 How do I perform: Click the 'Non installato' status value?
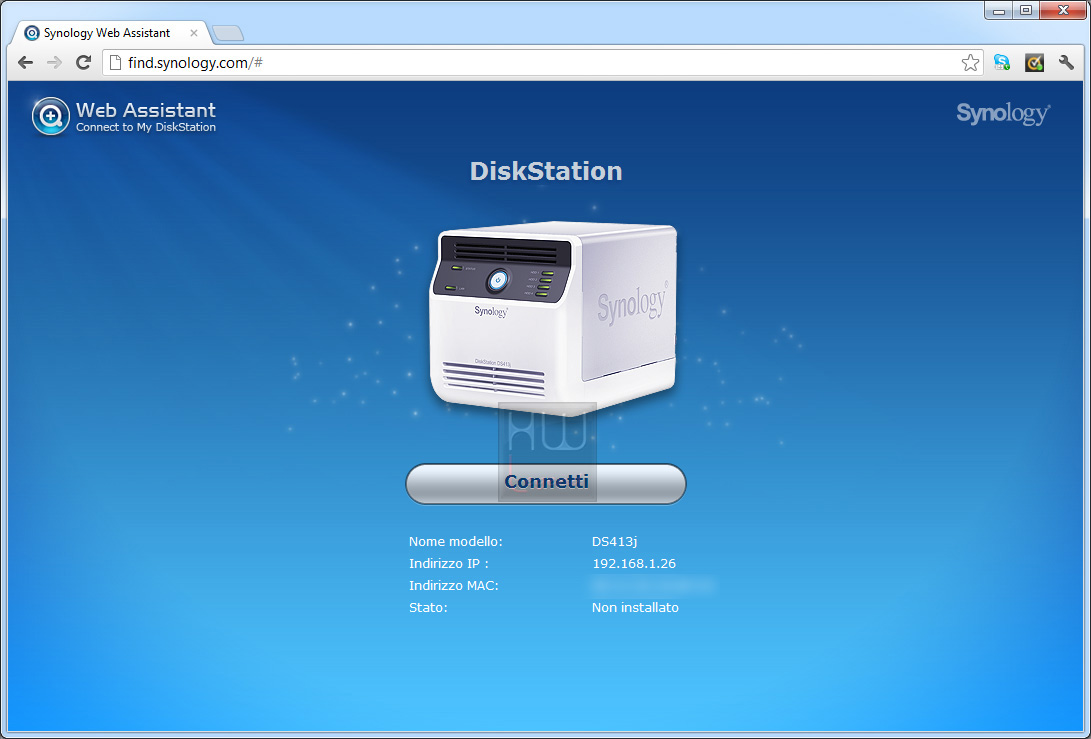click(635, 607)
